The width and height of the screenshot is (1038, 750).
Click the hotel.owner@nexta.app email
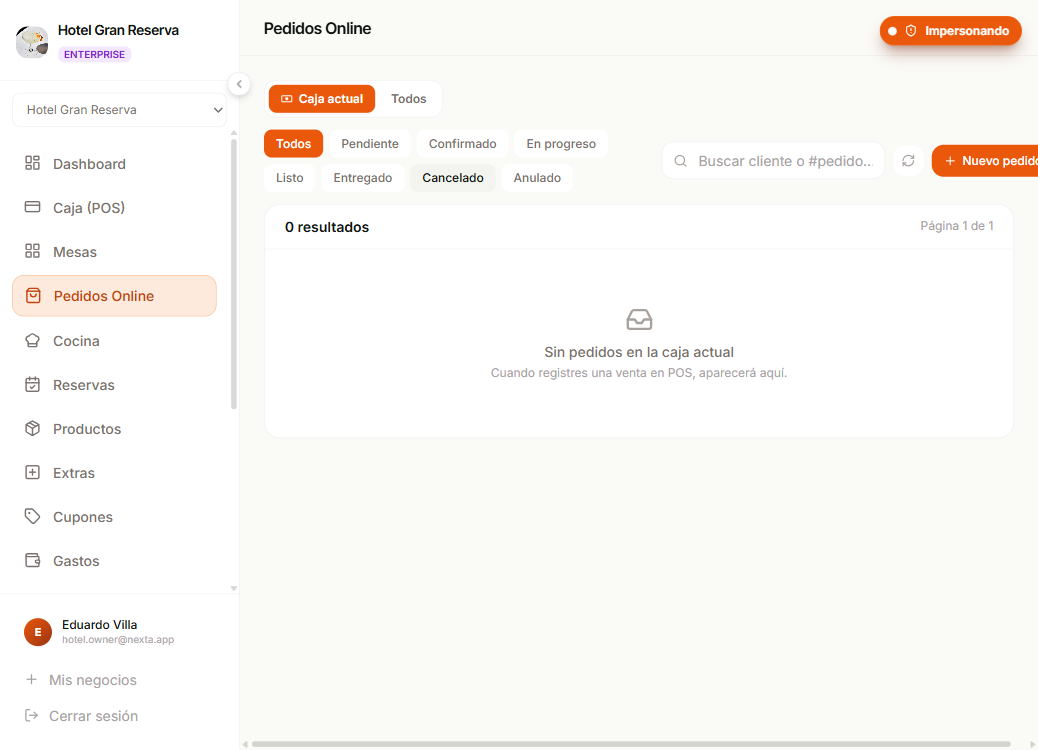(118, 639)
